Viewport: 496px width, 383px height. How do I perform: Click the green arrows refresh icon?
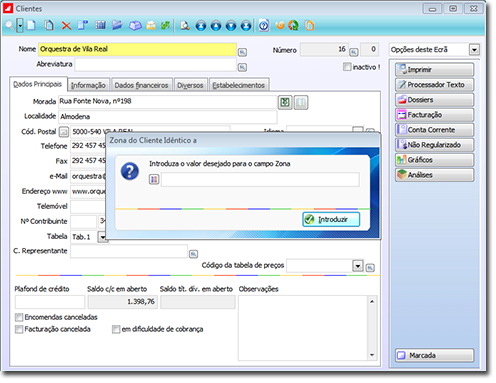[x=165, y=25]
